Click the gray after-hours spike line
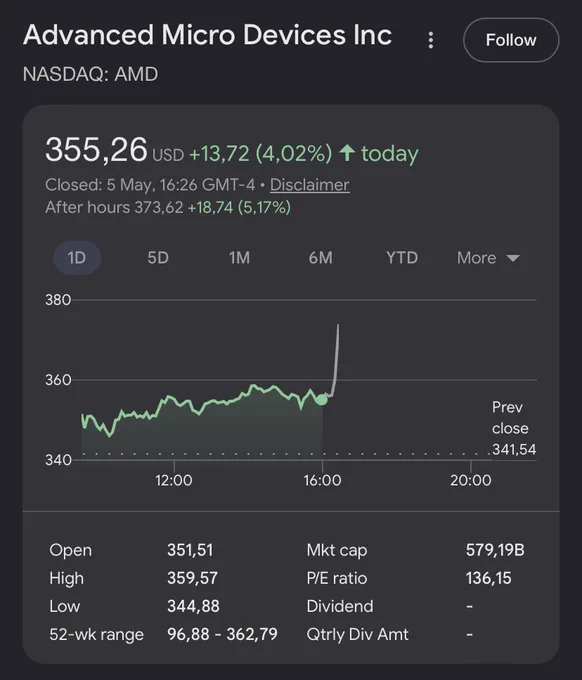582x680 pixels. (x=336, y=360)
